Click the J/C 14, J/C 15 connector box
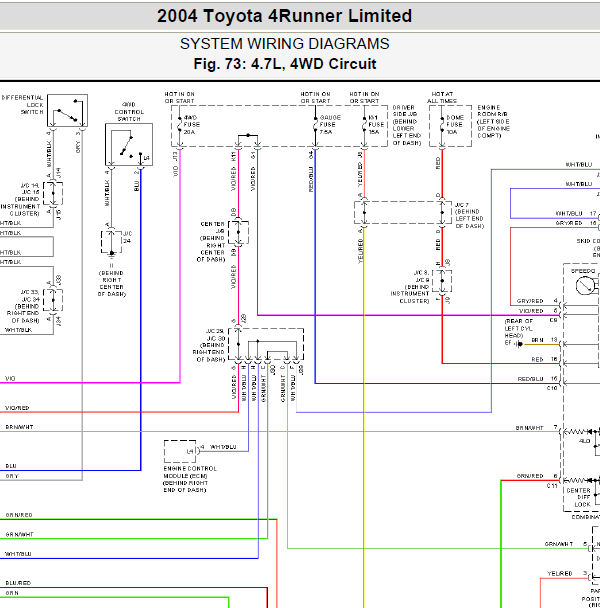This screenshot has width=600, height=608. (x=53, y=193)
